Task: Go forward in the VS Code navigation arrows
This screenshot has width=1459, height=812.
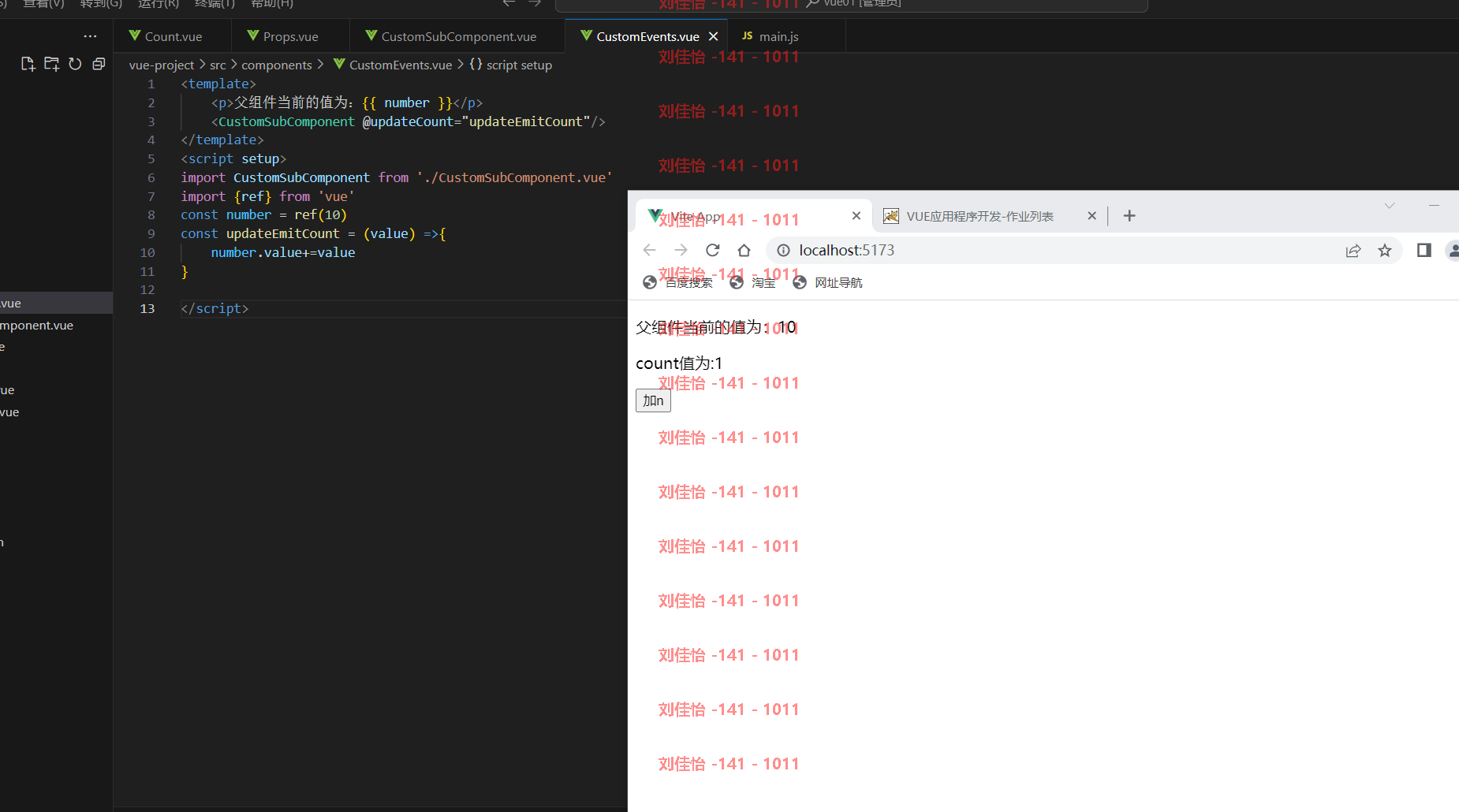Action: click(x=535, y=4)
